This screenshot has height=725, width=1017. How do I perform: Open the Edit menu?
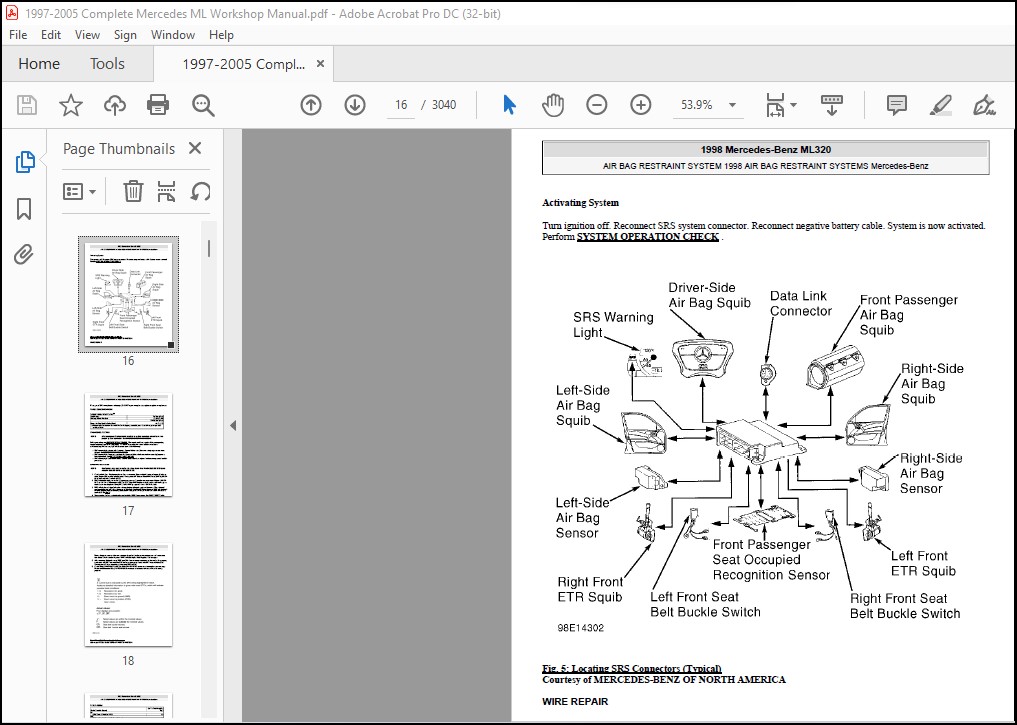pos(51,35)
